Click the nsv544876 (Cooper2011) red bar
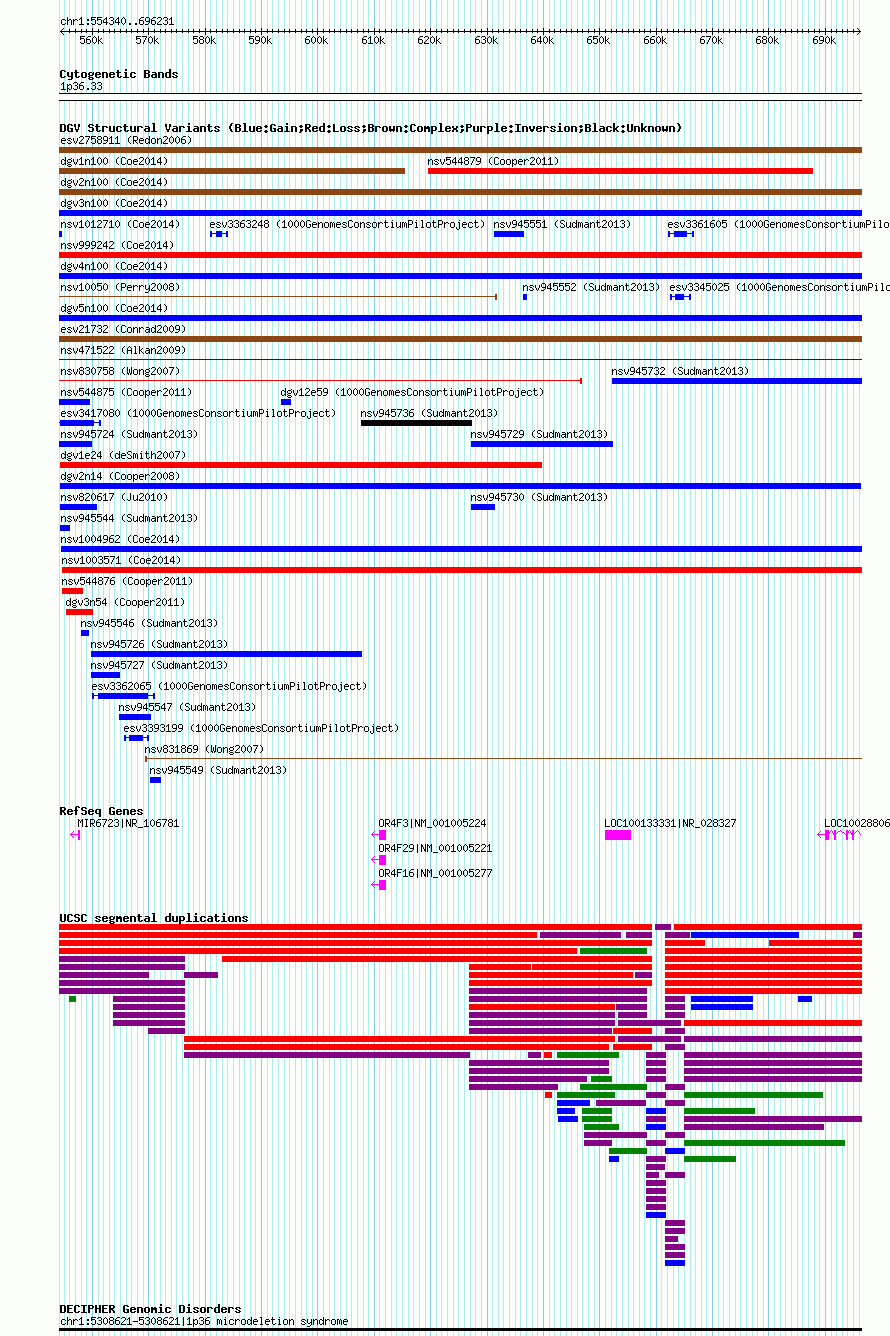This screenshot has width=890, height=1336. (72, 591)
